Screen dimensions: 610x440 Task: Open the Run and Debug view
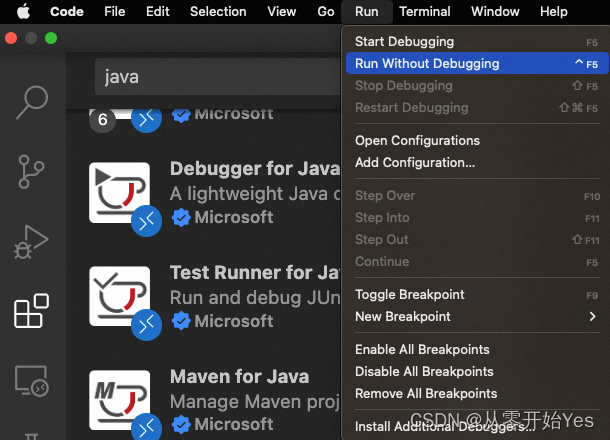31,242
